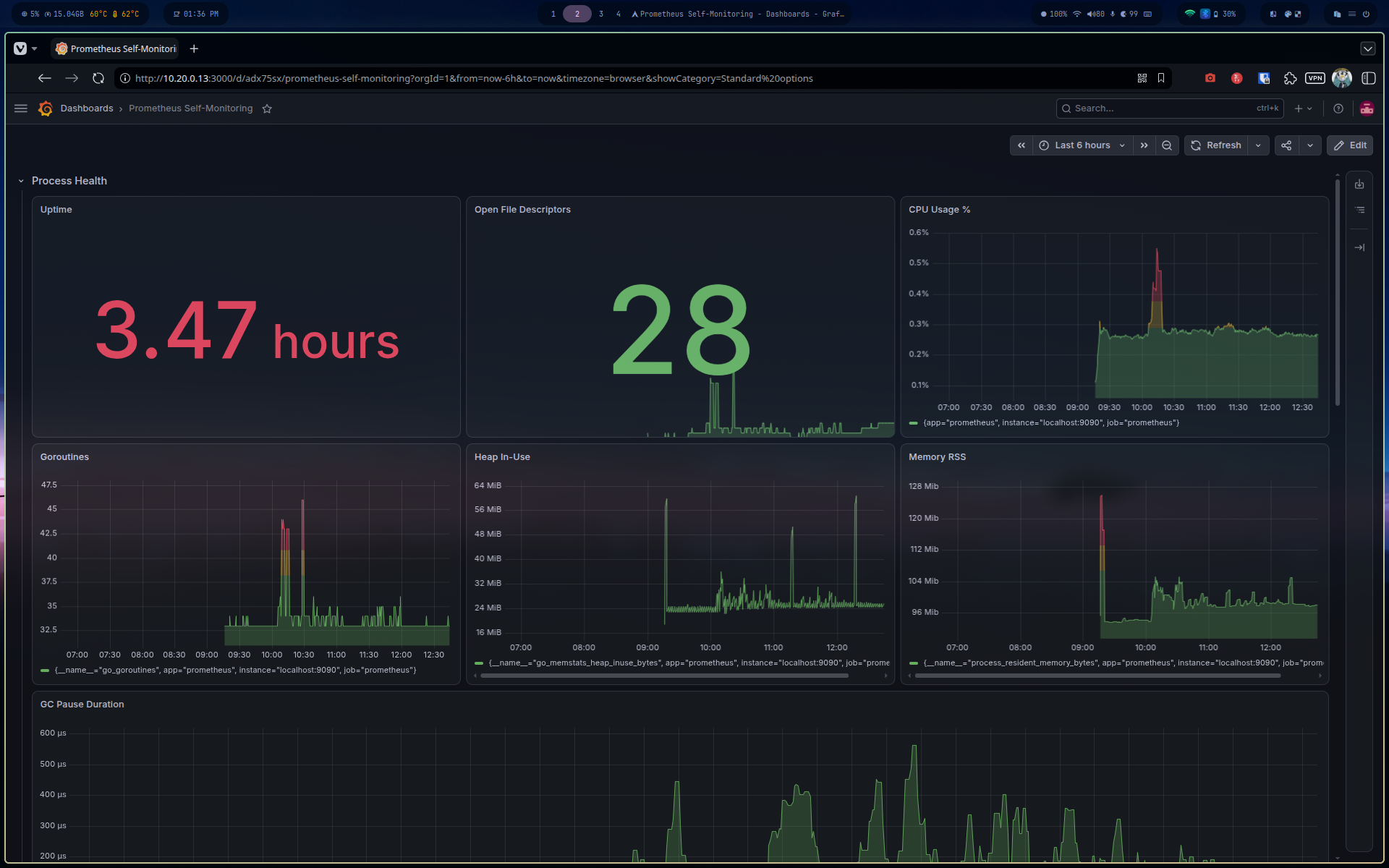Viewport: 1389px width, 868px height.
Task: Toggle the go_goroutines legend series
Action: (229, 670)
